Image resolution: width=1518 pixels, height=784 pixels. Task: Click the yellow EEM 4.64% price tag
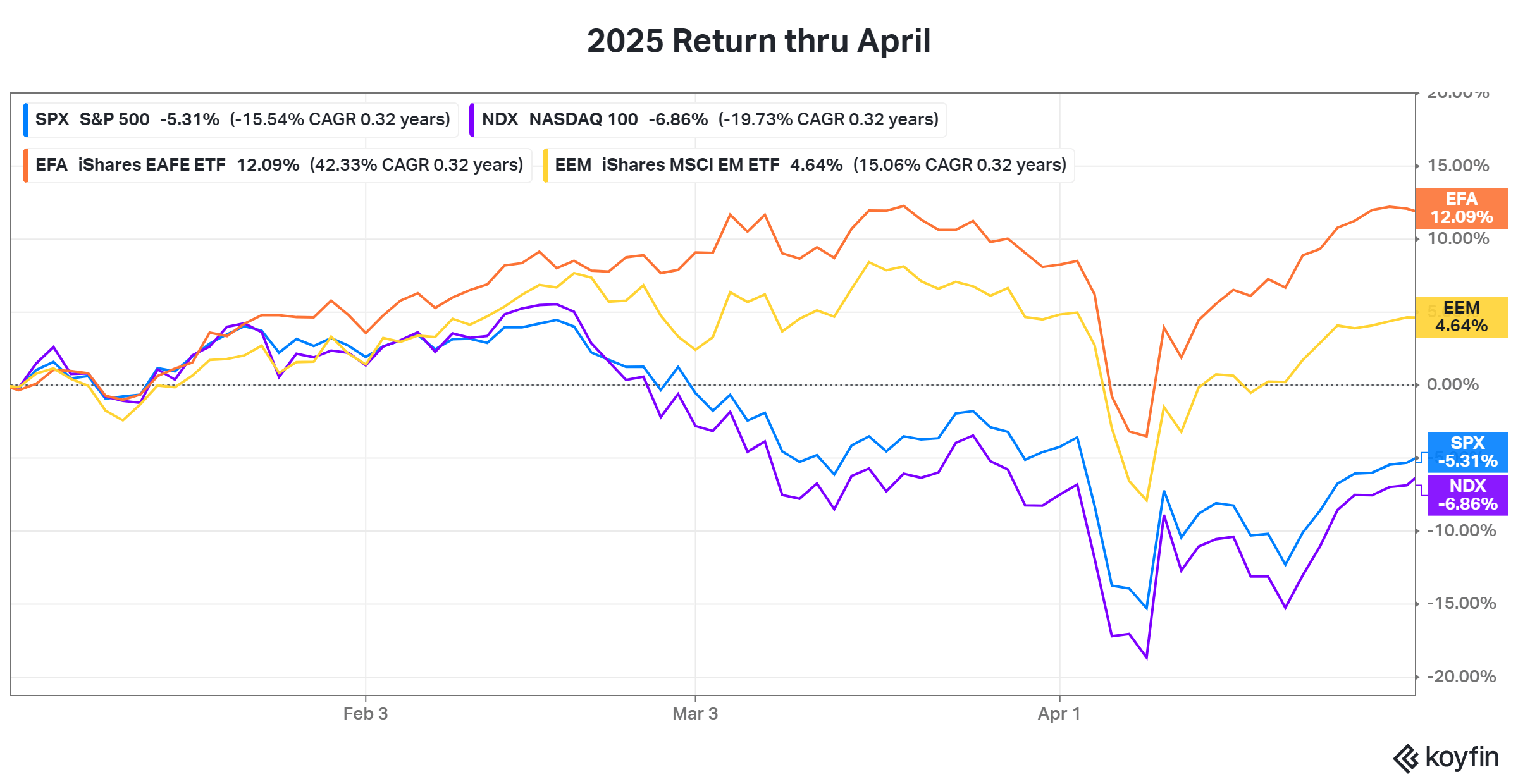click(1461, 317)
